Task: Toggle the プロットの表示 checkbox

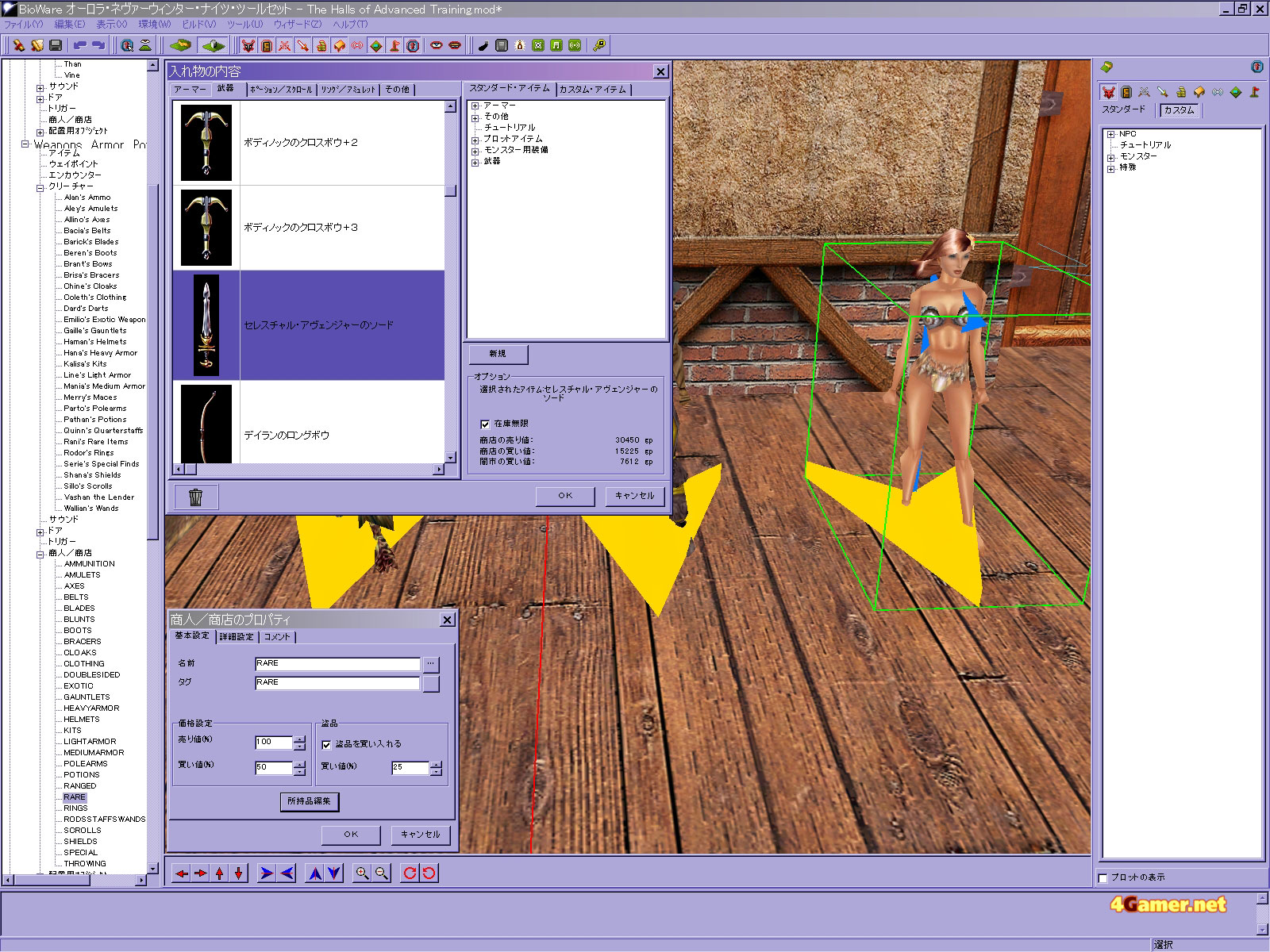Action: click(1103, 878)
